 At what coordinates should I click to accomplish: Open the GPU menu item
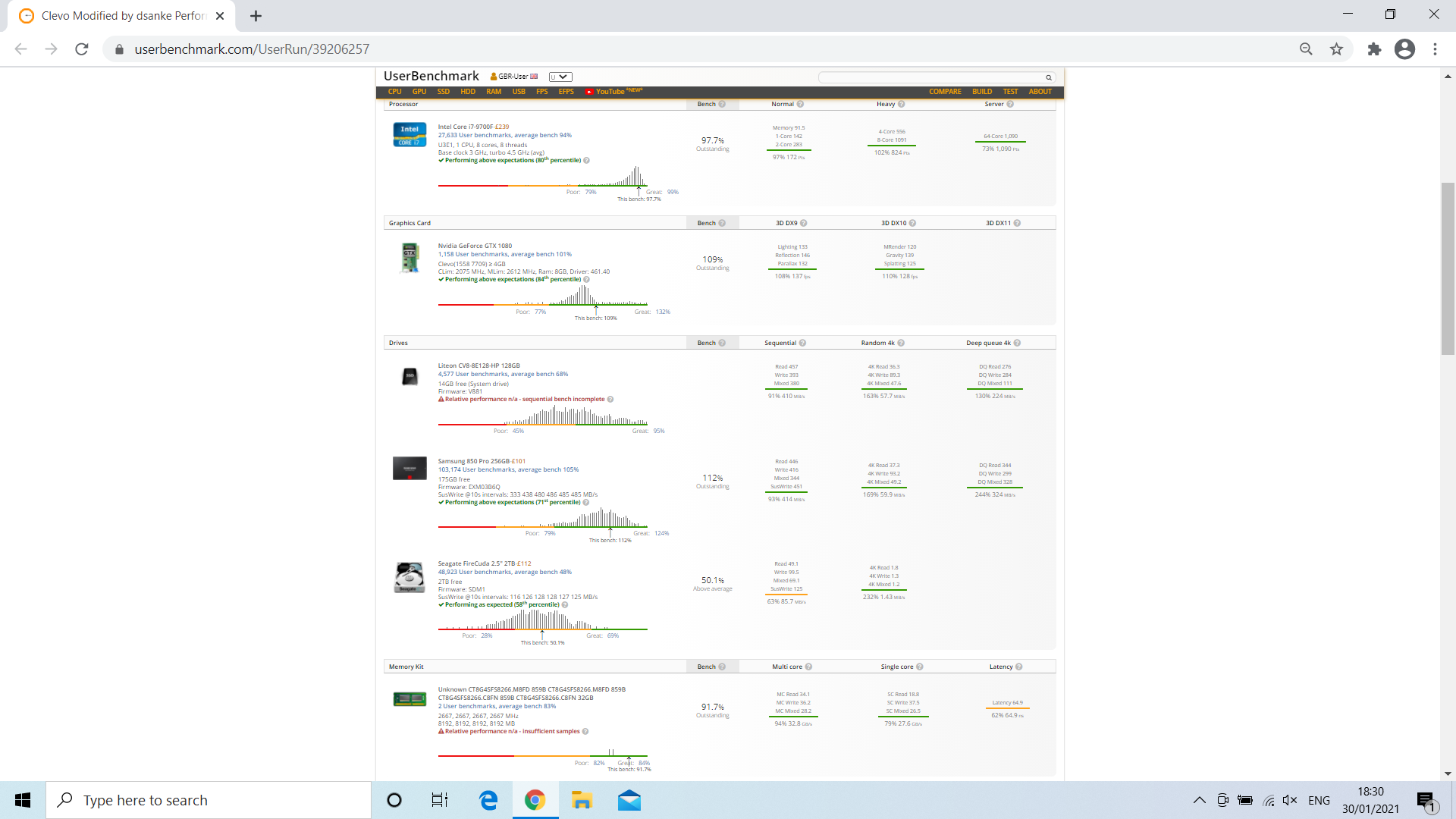point(419,92)
